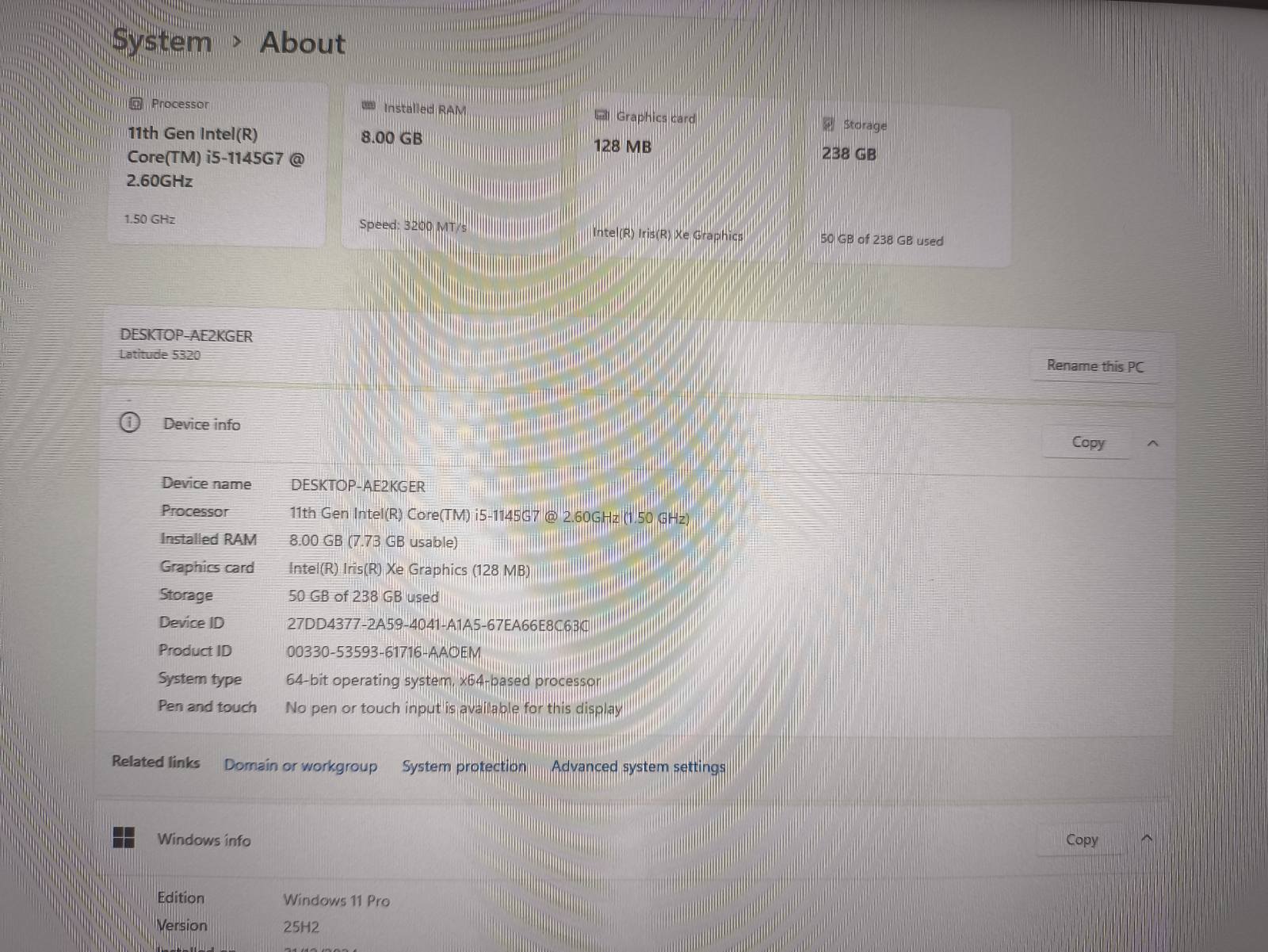Select Intel(R) Iris(R) Xe Graphics (128 MB) value

[409, 569]
